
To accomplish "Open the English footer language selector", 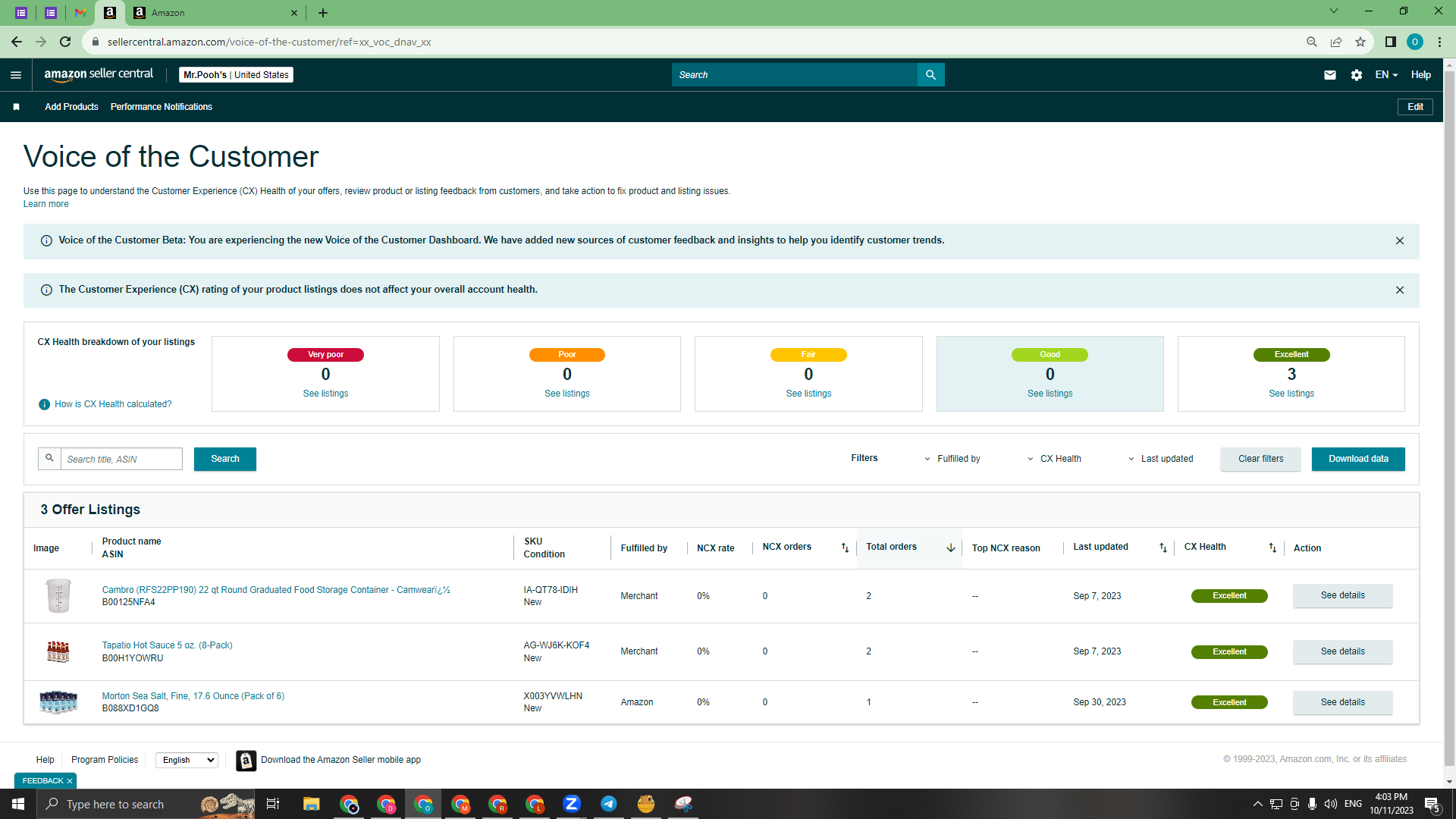I will pos(187,761).
